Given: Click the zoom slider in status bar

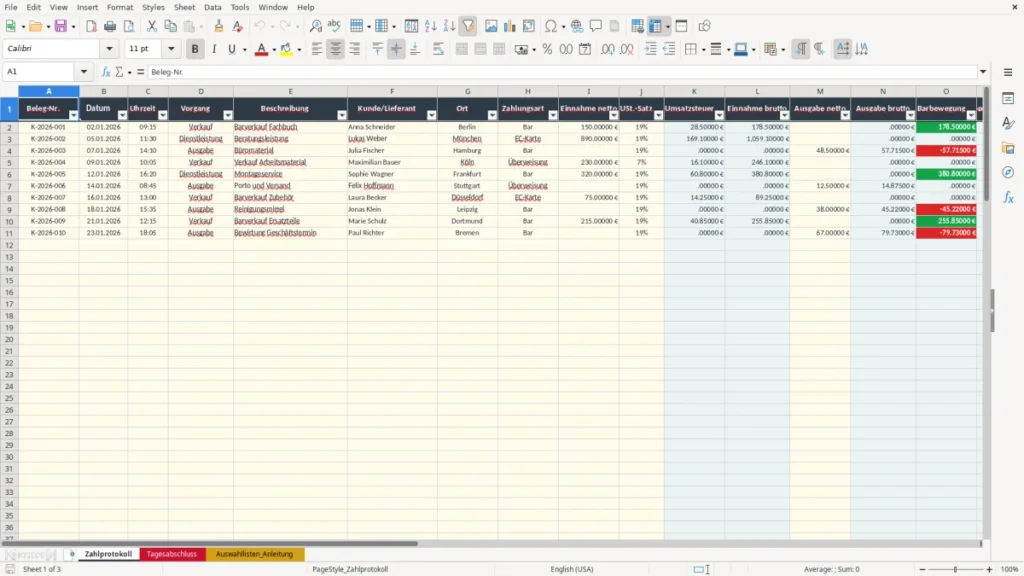Looking at the screenshot, I should point(955,569).
